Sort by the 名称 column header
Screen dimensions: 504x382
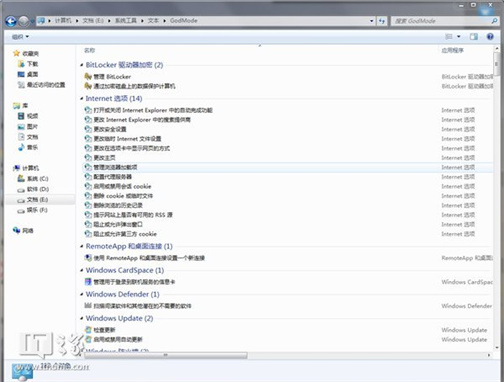(x=89, y=50)
